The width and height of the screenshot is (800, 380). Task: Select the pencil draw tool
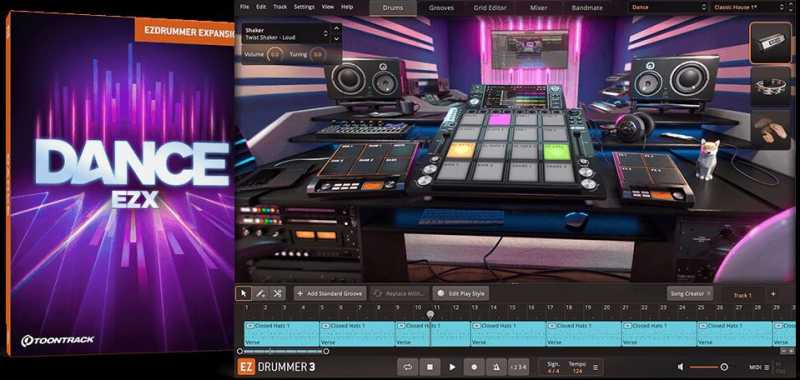tap(260, 293)
